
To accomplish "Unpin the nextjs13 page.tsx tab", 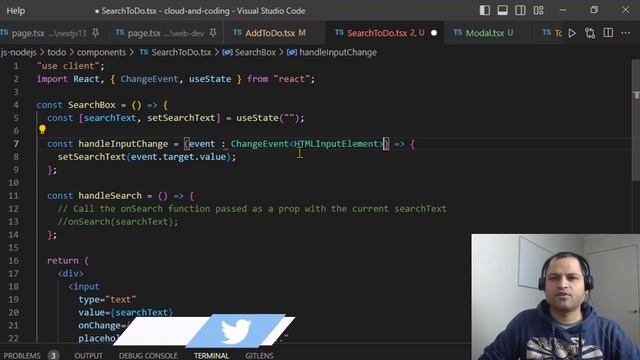I will pyautogui.click(x=96, y=33).
